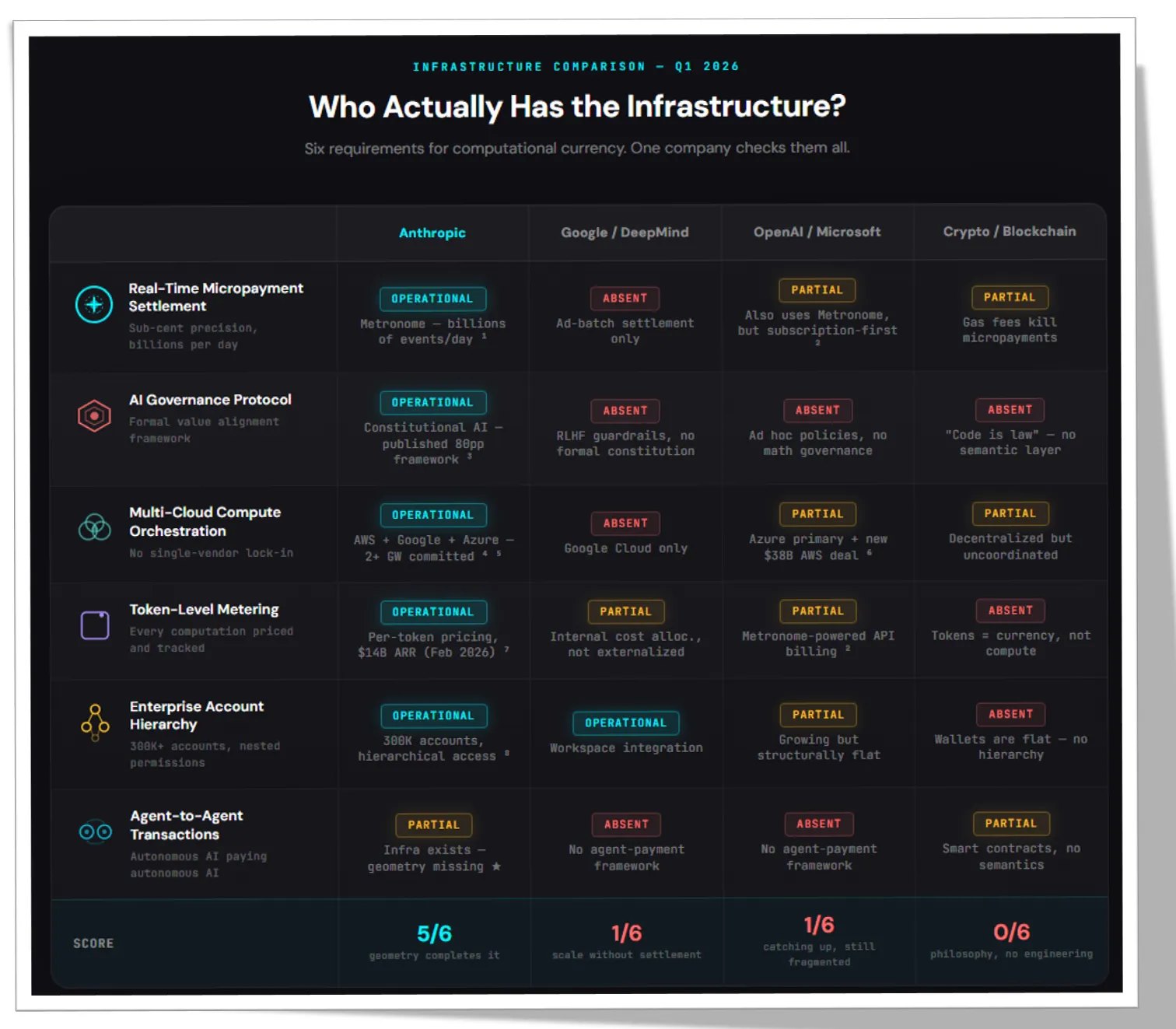Viewport: 1176px width, 1029px height.
Task: Click the "Metronome — billions of events/day" note
Action: click(x=432, y=331)
